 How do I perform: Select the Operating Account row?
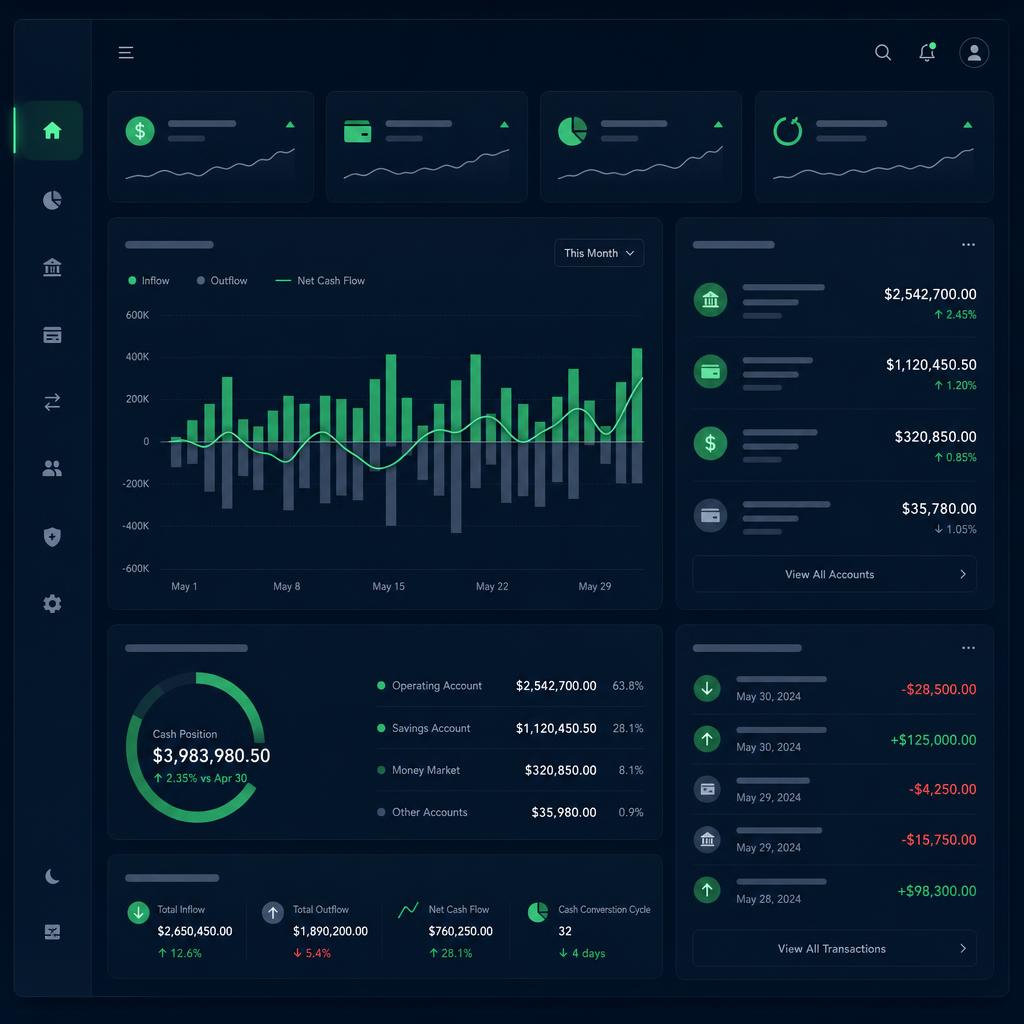pyautogui.click(x=510, y=686)
